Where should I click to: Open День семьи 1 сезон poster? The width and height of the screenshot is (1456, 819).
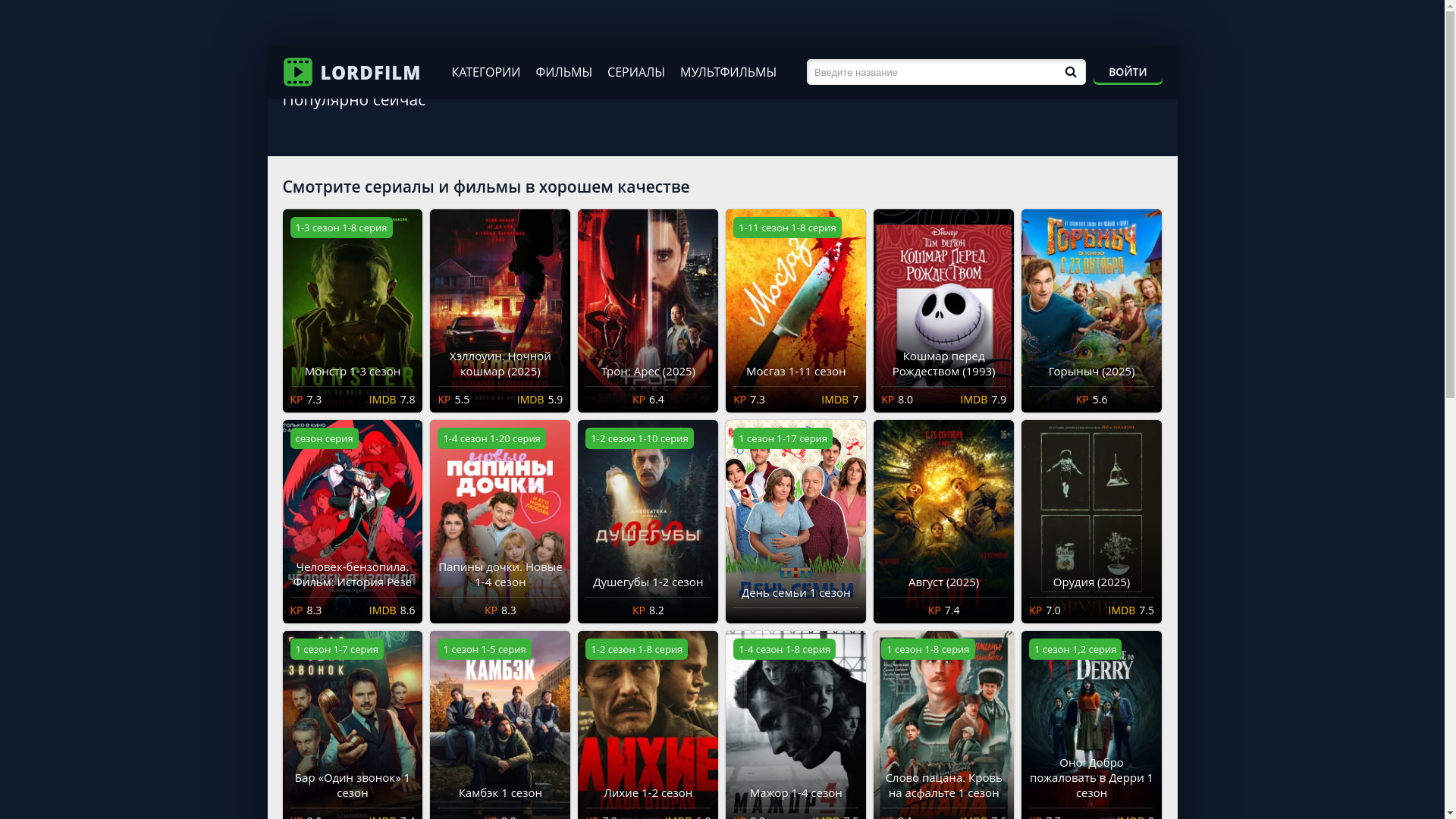(795, 521)
